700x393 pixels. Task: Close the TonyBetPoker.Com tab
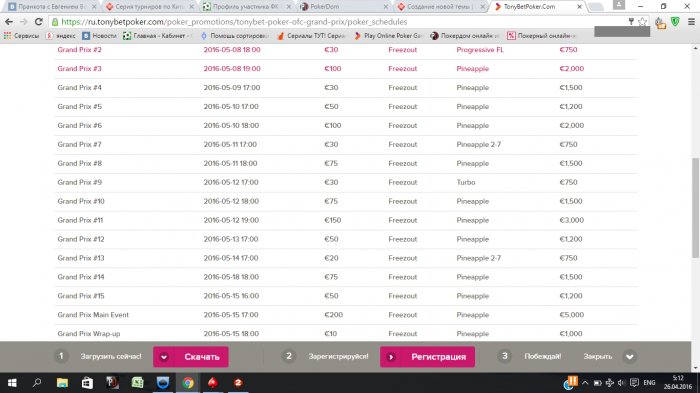579,7
